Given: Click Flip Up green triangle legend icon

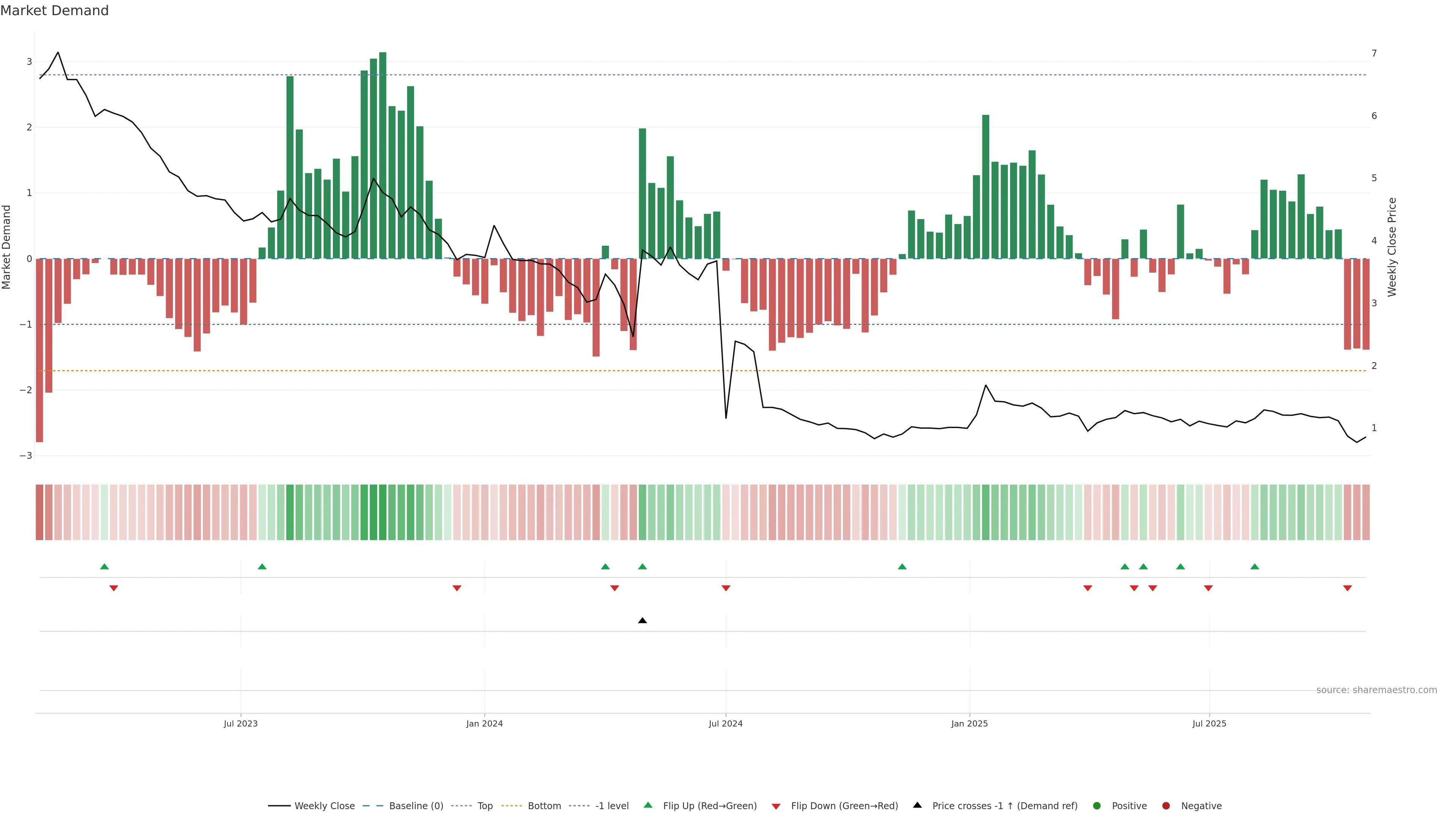Looking at the screenshot, I should tap(648, 805).
